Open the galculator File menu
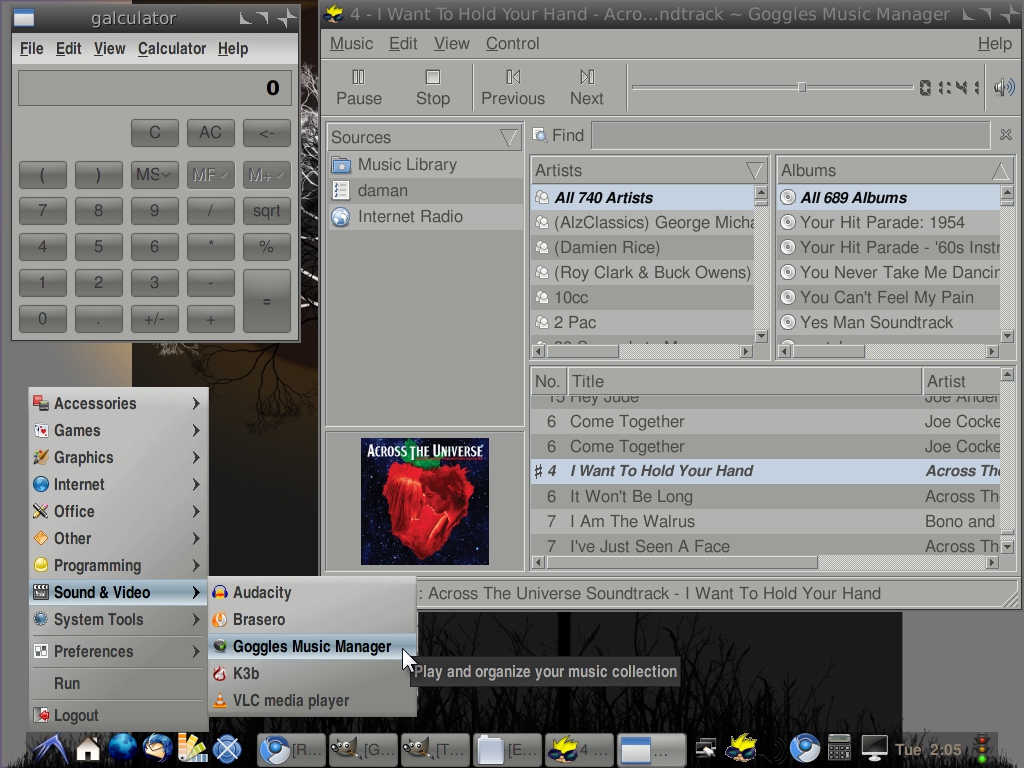This screenshot has width=1024, height=768. pos(31,48)
